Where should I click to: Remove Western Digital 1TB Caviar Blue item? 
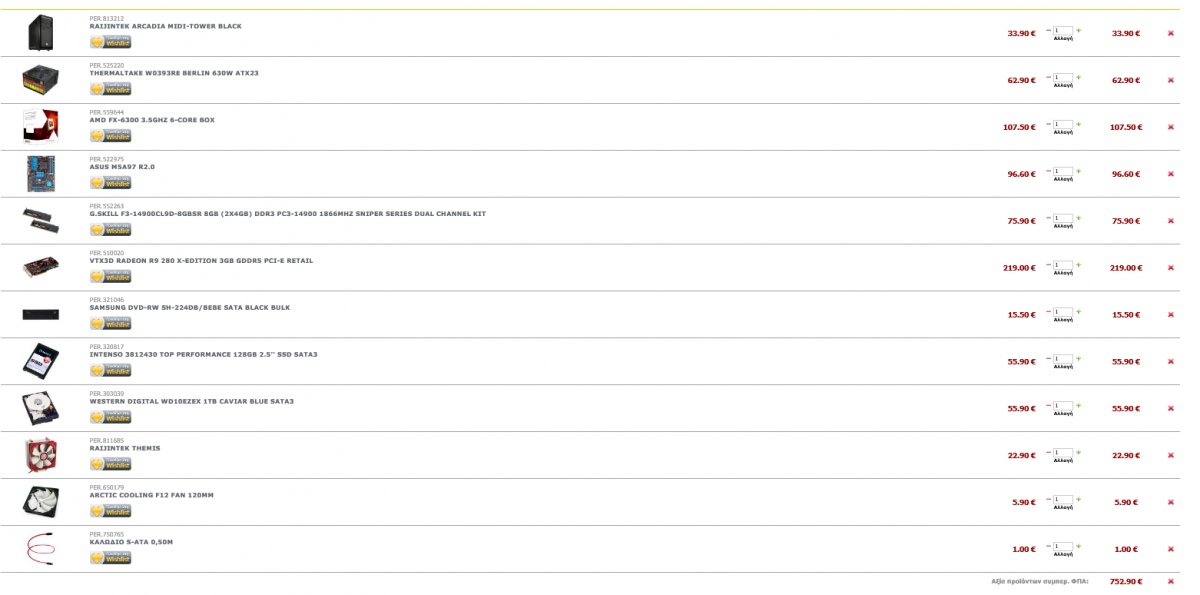click(1171, 408)
